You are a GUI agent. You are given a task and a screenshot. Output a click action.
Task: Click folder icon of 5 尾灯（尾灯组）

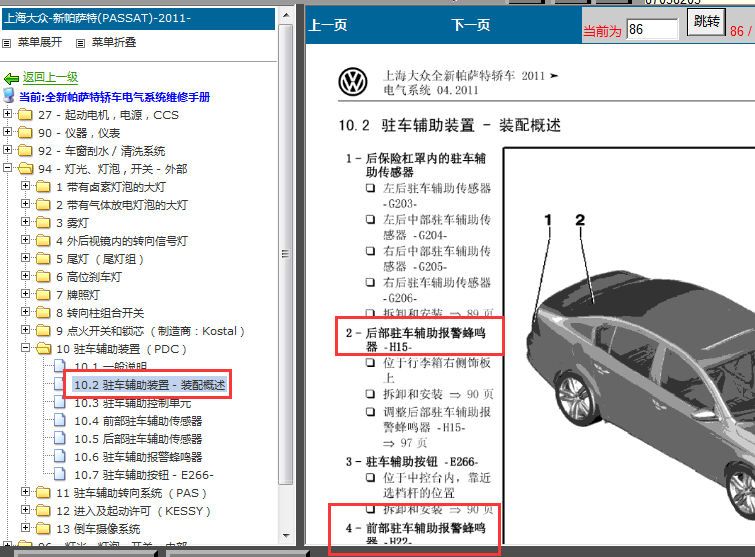pyautogui.click(x=43, y=259)
